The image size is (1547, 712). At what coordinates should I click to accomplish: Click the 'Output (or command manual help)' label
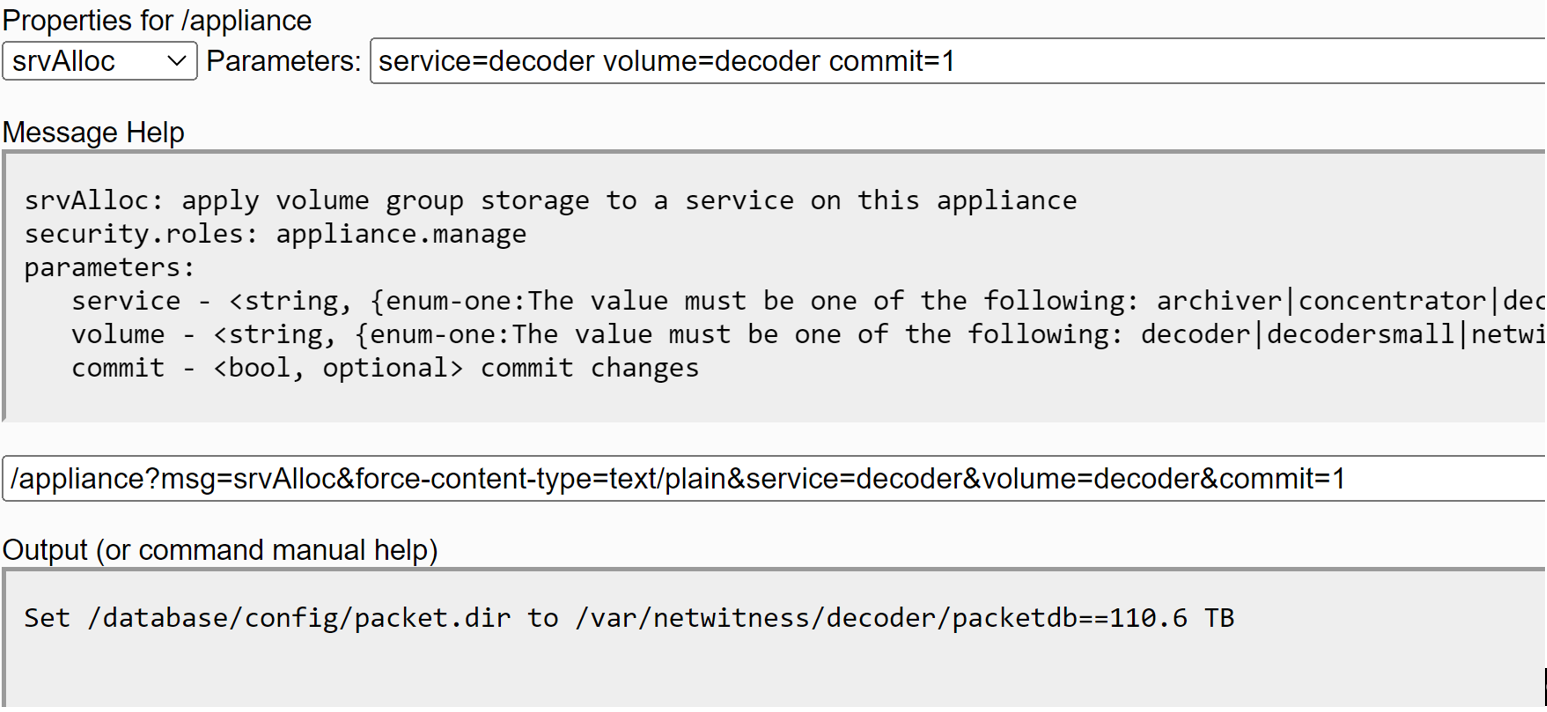[220, 550]
